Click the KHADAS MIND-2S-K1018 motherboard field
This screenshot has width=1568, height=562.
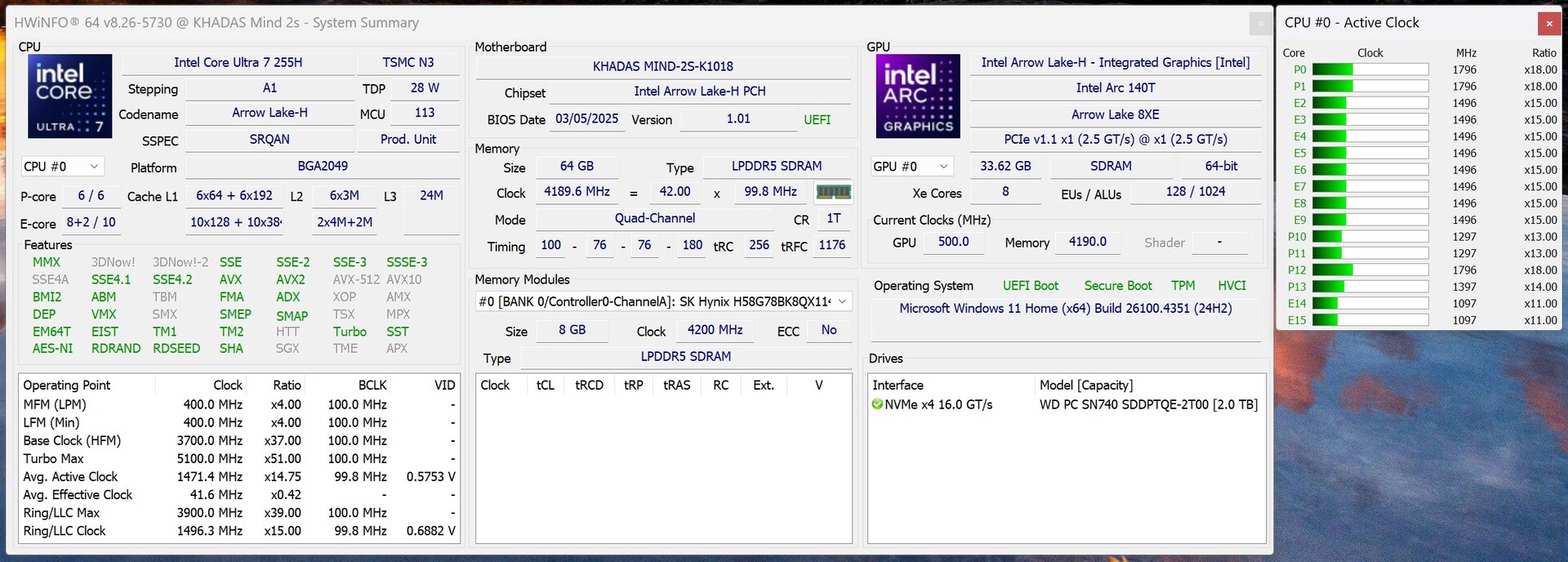point(663,66)
